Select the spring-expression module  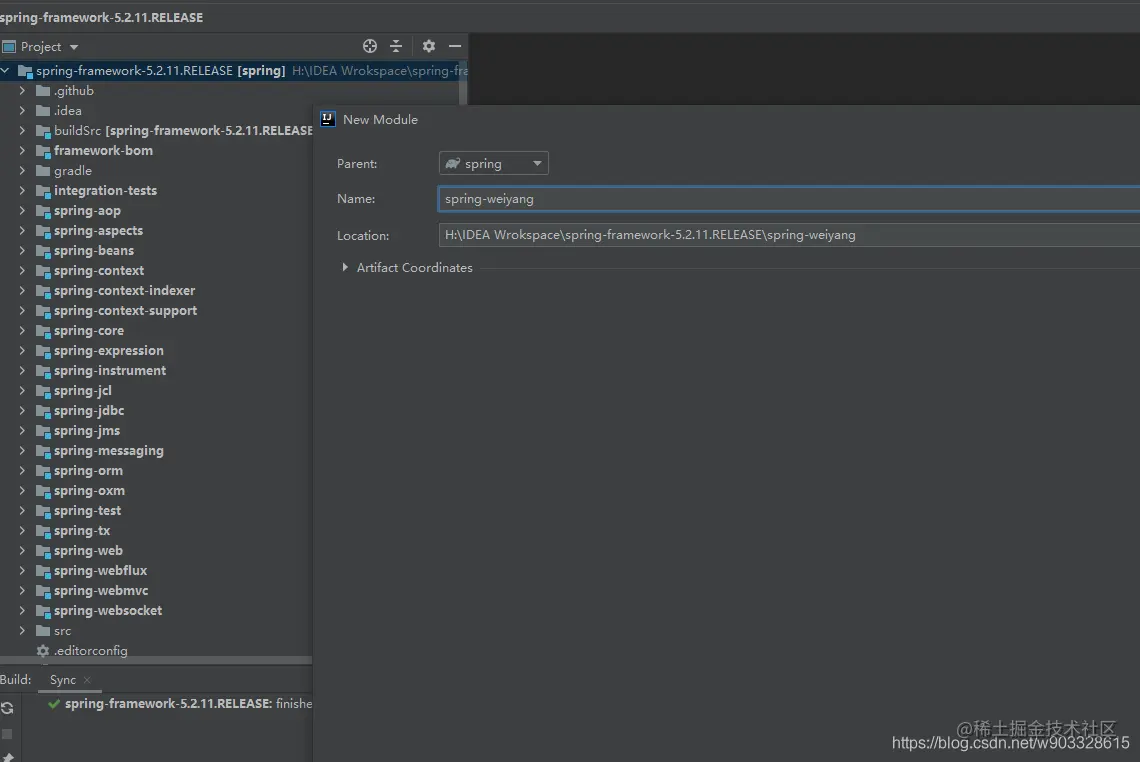click(x=108, y=350)
